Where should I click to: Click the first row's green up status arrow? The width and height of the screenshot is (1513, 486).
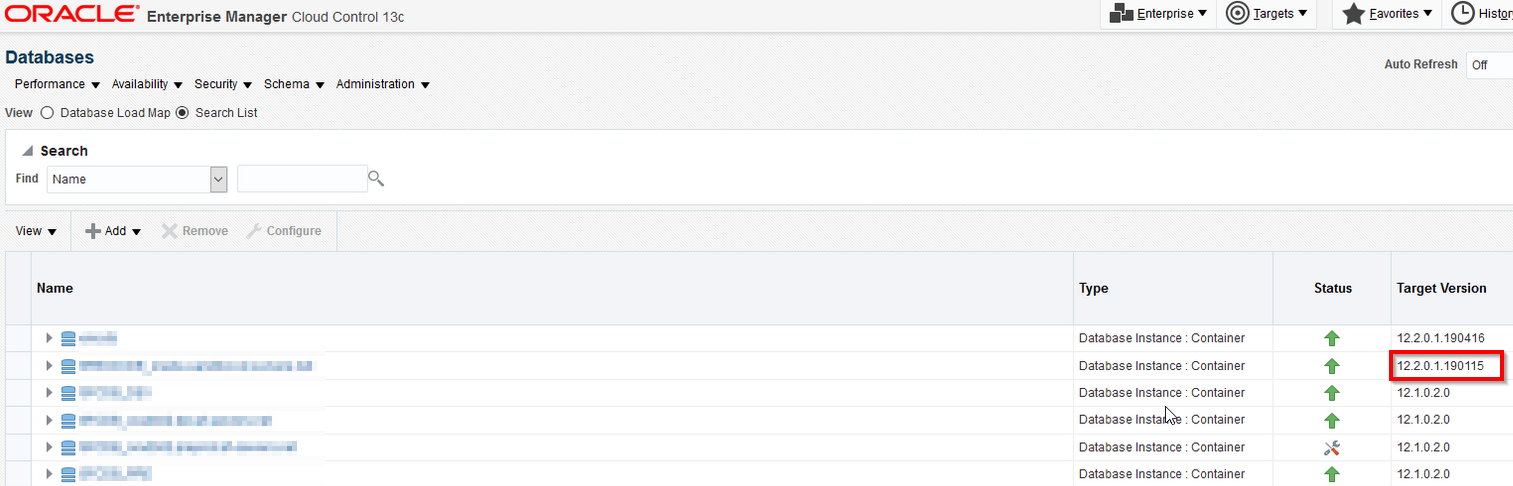[1331, 339]
